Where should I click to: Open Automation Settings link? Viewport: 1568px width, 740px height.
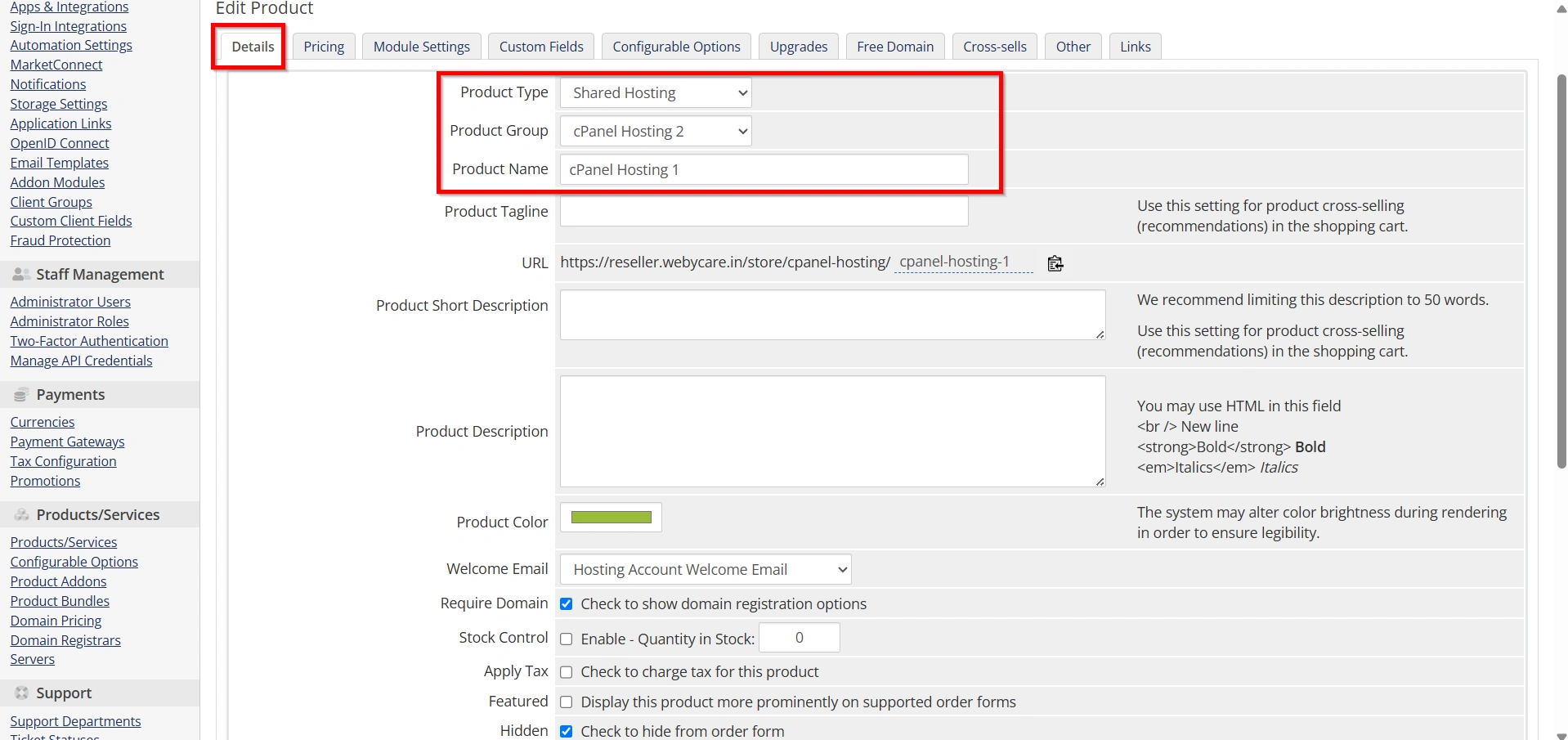click(71, 45)
